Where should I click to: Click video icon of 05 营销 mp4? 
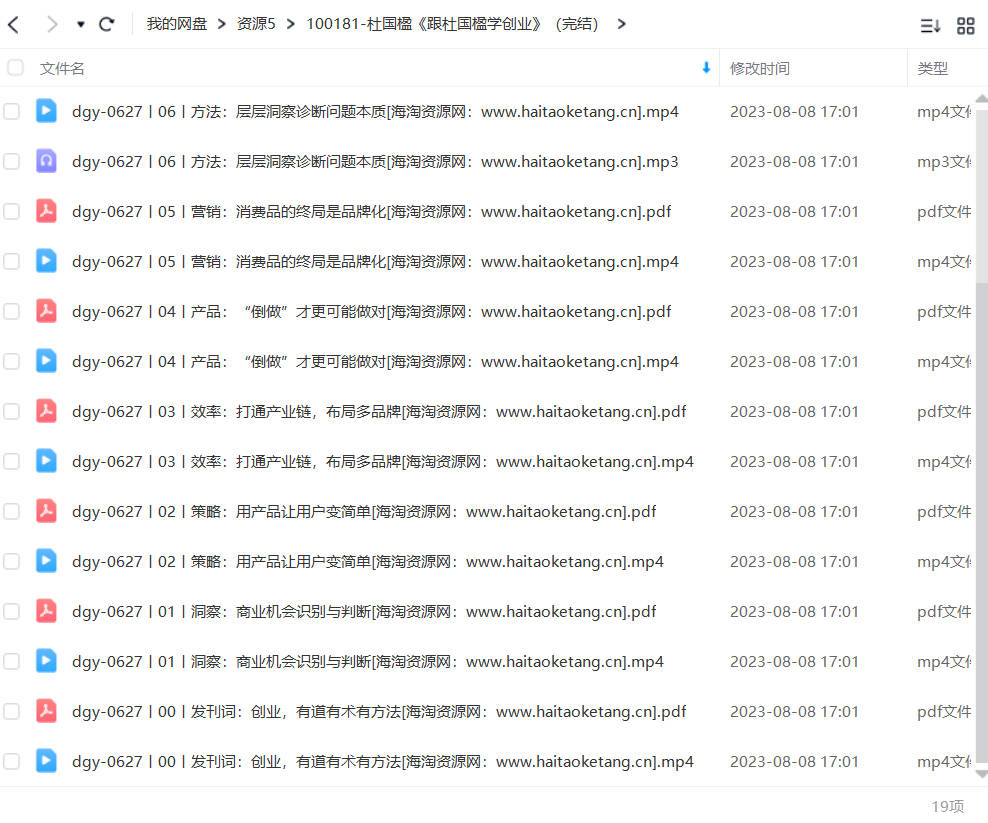46,260
